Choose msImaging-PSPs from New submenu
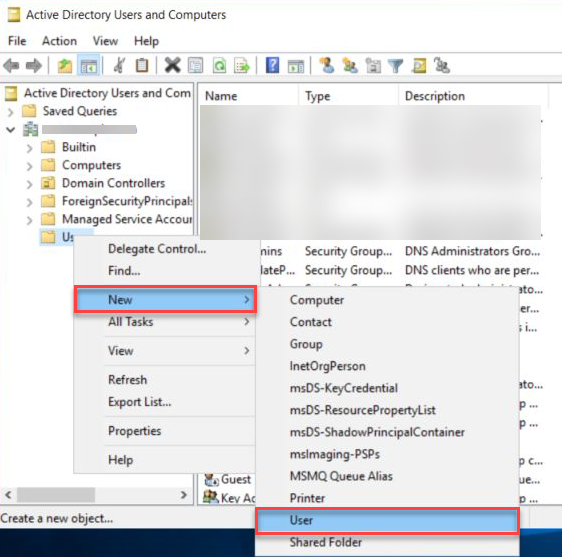562x557 pixels. click(387, 454)
